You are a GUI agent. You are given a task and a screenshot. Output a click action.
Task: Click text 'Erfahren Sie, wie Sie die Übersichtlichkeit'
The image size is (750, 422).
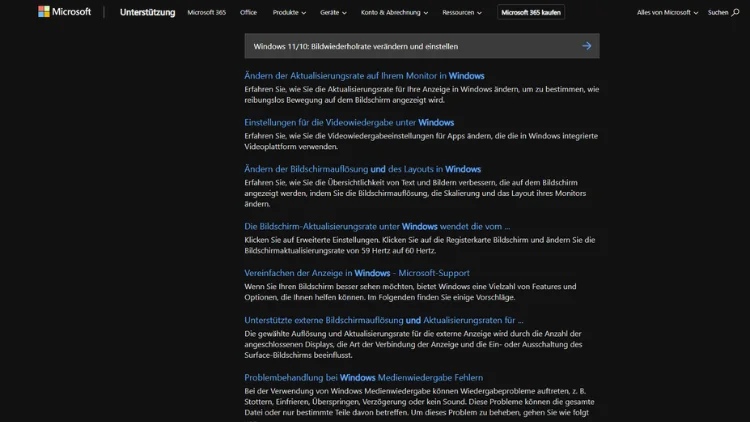415,193
